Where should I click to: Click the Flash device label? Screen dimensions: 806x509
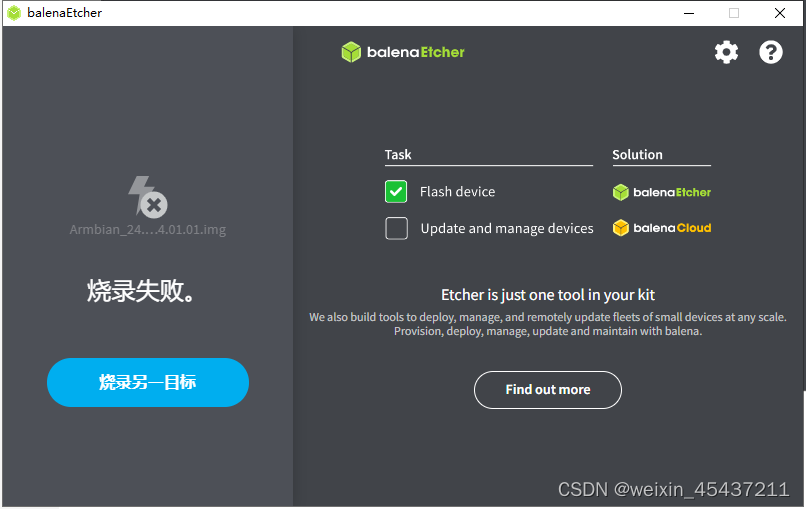(x=457, y=192)
